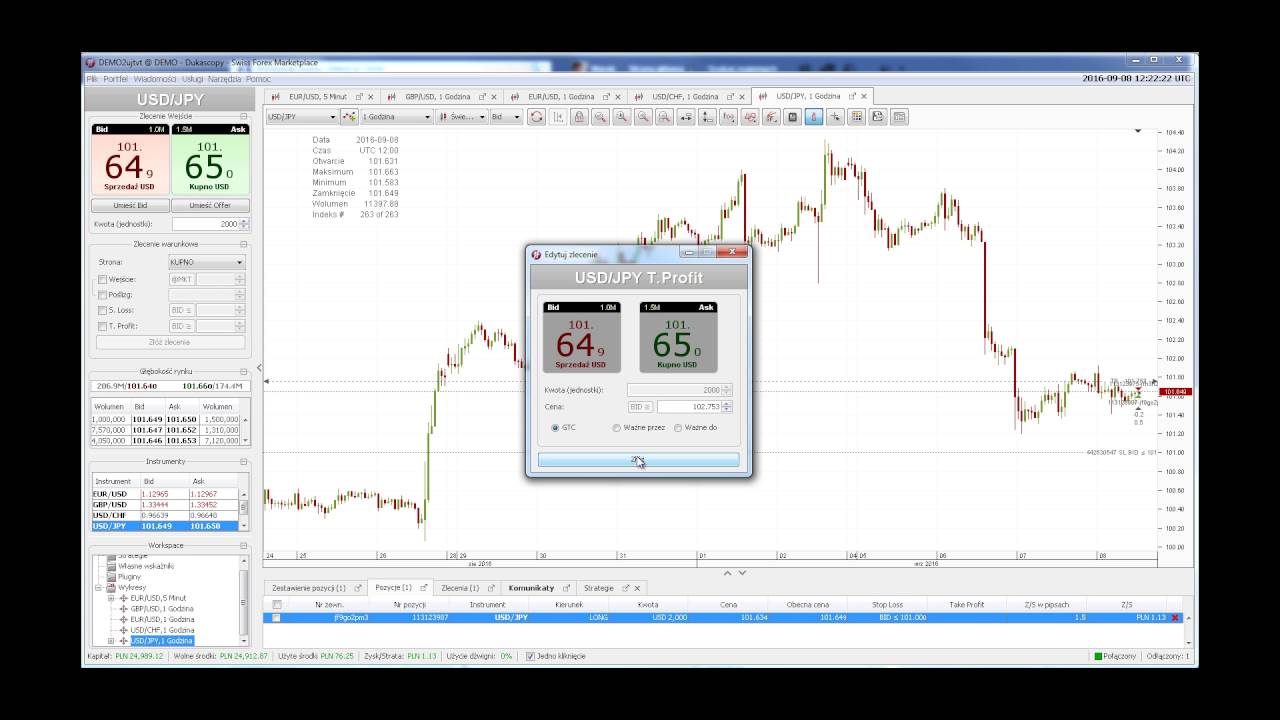Open the Plik menu

(x=92, y=79)
